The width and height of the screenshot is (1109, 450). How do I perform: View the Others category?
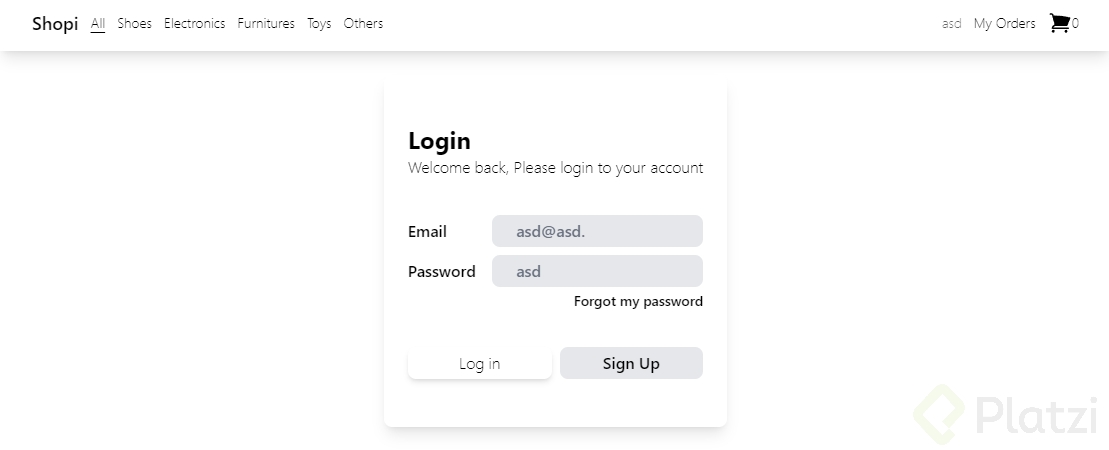click(363, 24)
